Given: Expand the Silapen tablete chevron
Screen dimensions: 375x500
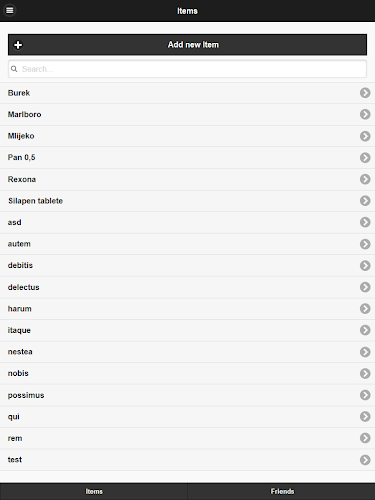Looking at the screenshot, I should (x=365, y=201).
